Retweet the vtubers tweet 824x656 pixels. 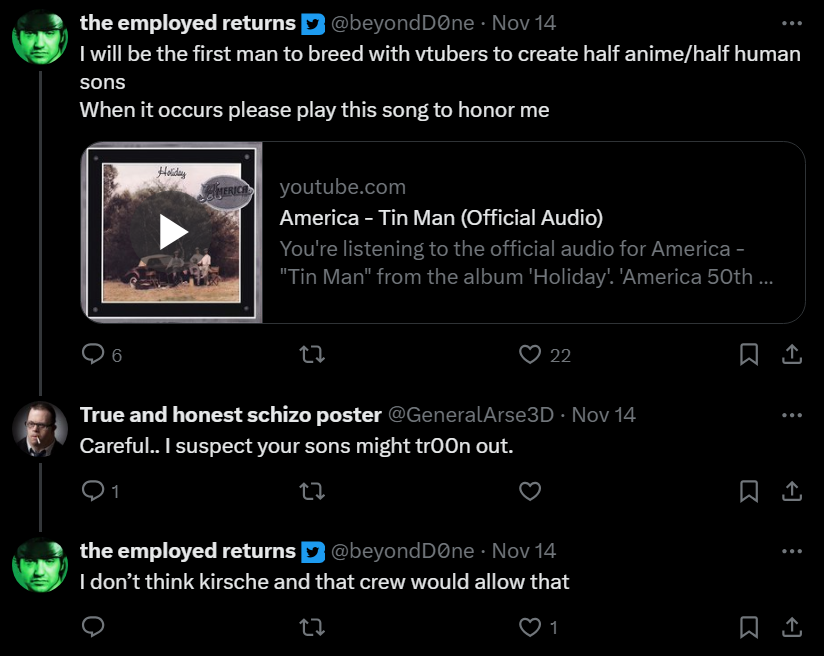(312, 354)
